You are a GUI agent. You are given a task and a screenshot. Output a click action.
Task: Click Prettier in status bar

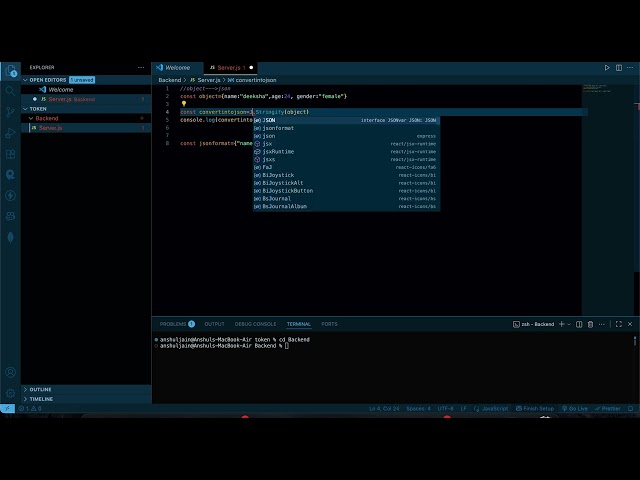click(x=607, y=408)
